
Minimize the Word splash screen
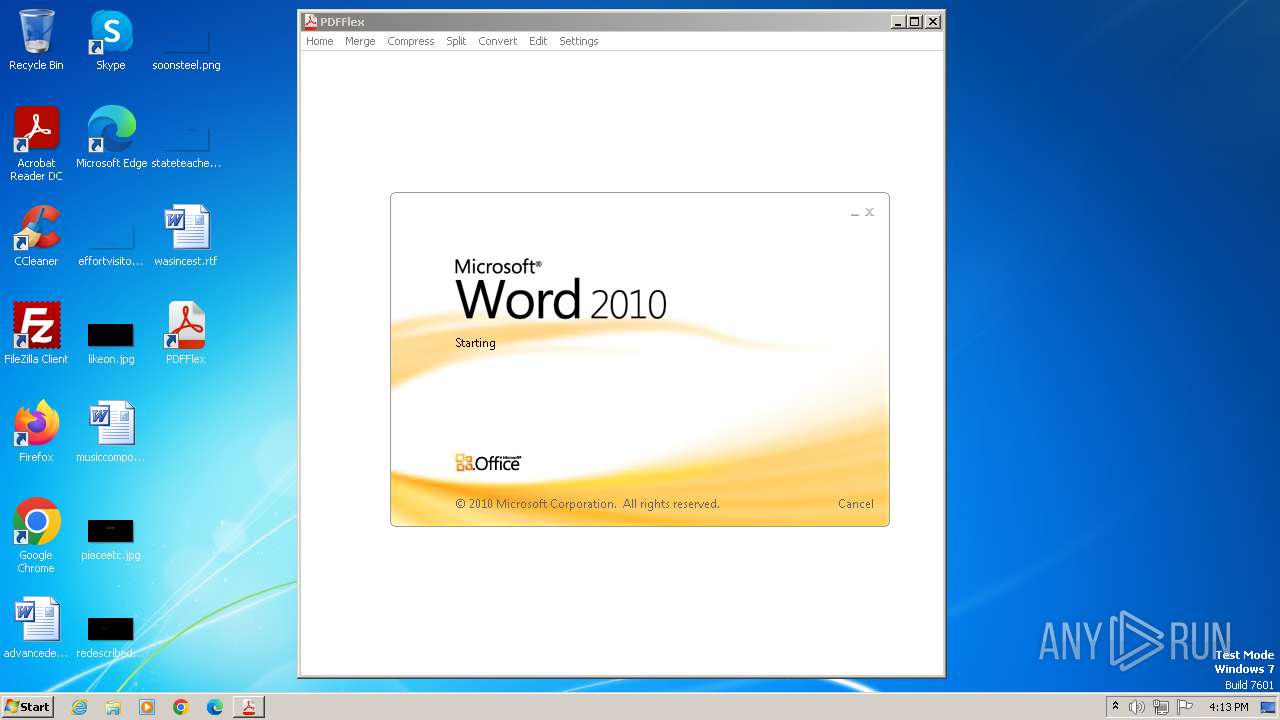point(855,213)
